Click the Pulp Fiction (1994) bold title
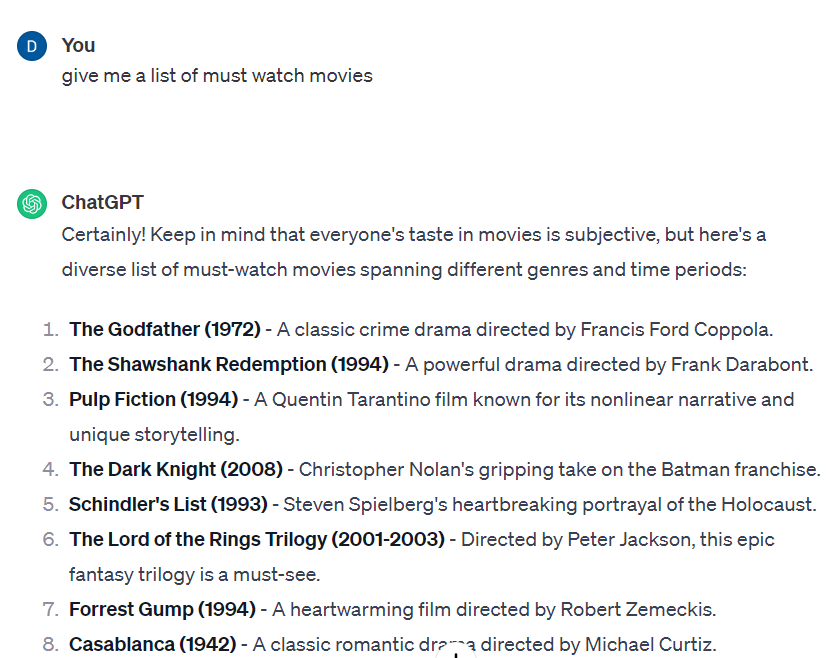 [154, 400]
